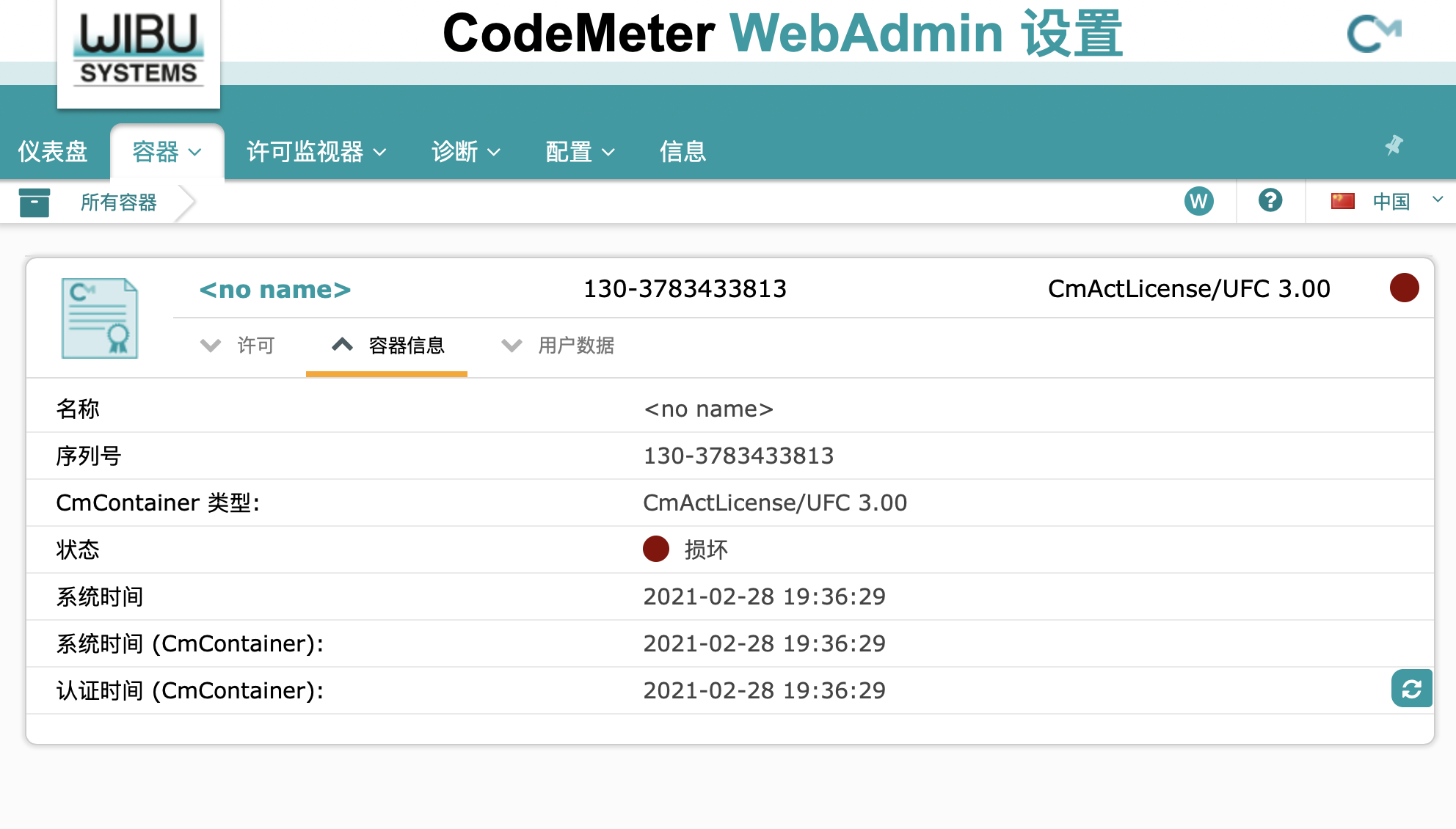Screen dimensions: 1456x829
Task: Click header text CmActLicense/UFC 3.00
Action: pos(1189,289)
